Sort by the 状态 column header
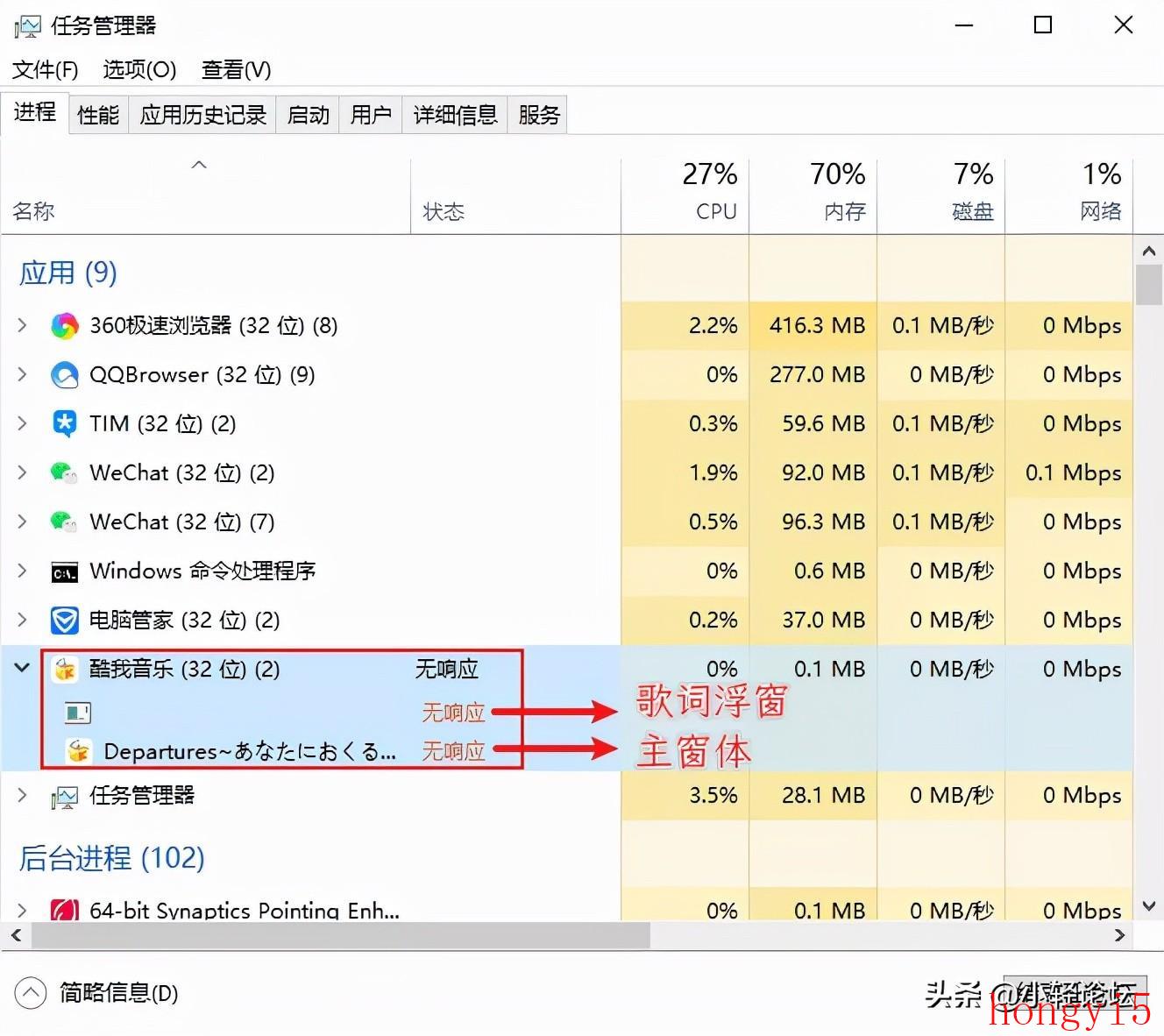 tap(515, 197)
